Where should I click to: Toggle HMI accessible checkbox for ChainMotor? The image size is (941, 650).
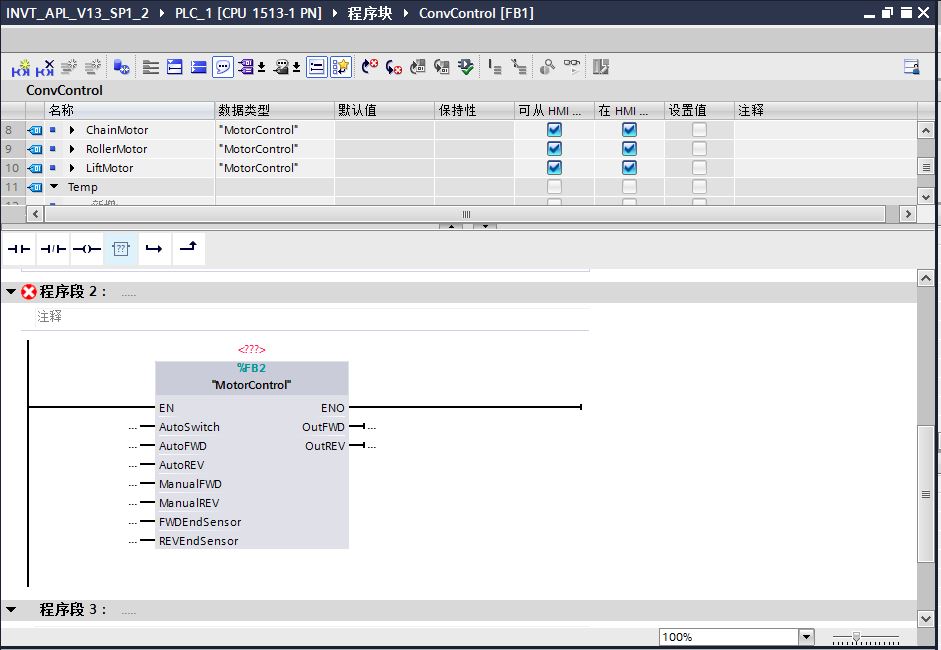pyautogui.click(x=555, y=130)
